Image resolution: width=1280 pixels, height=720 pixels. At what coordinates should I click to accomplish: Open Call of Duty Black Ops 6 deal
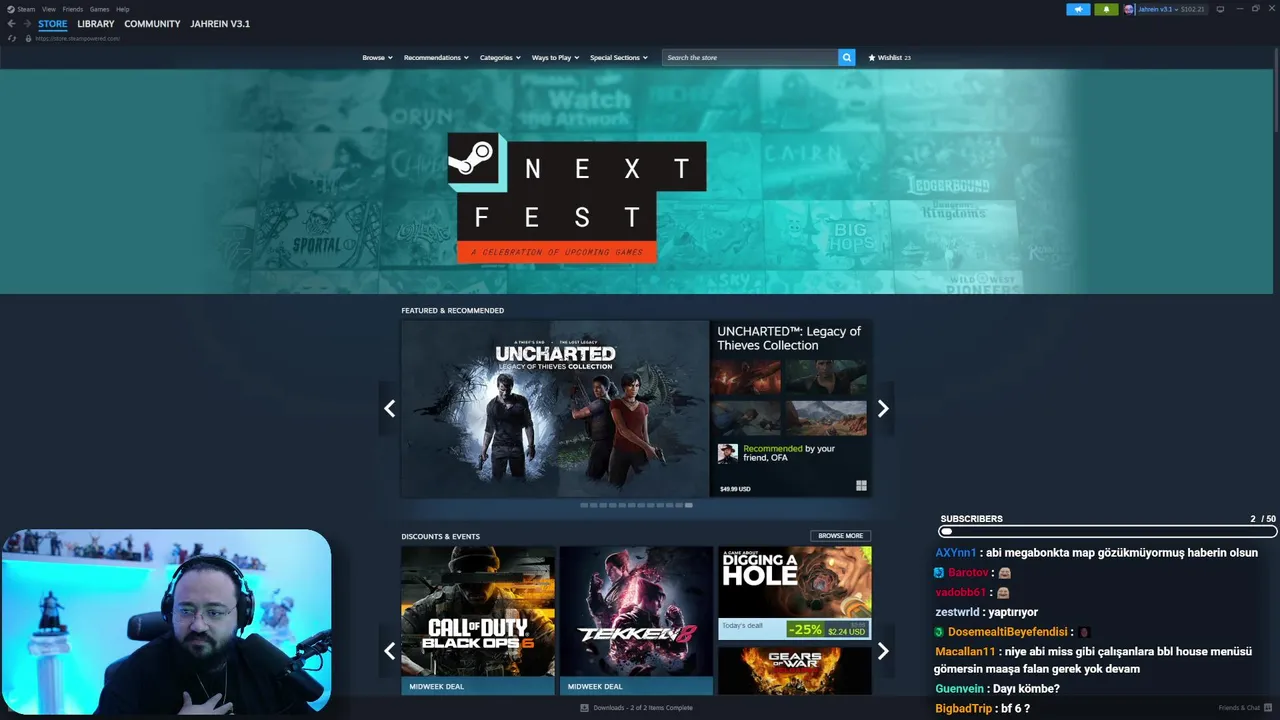pyautogui.click(x=478, y=620)
